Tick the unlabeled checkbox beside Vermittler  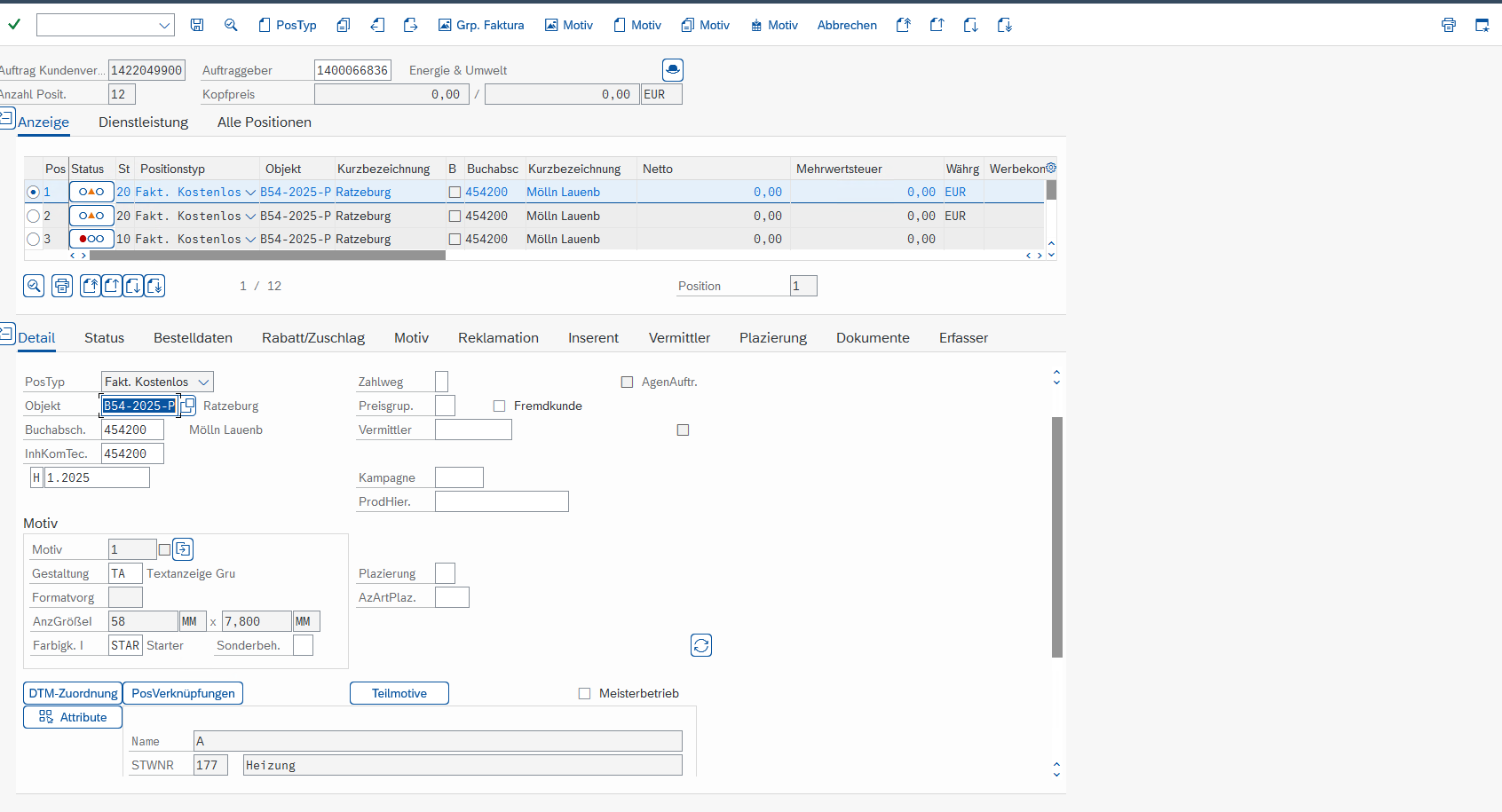point(683,430)
